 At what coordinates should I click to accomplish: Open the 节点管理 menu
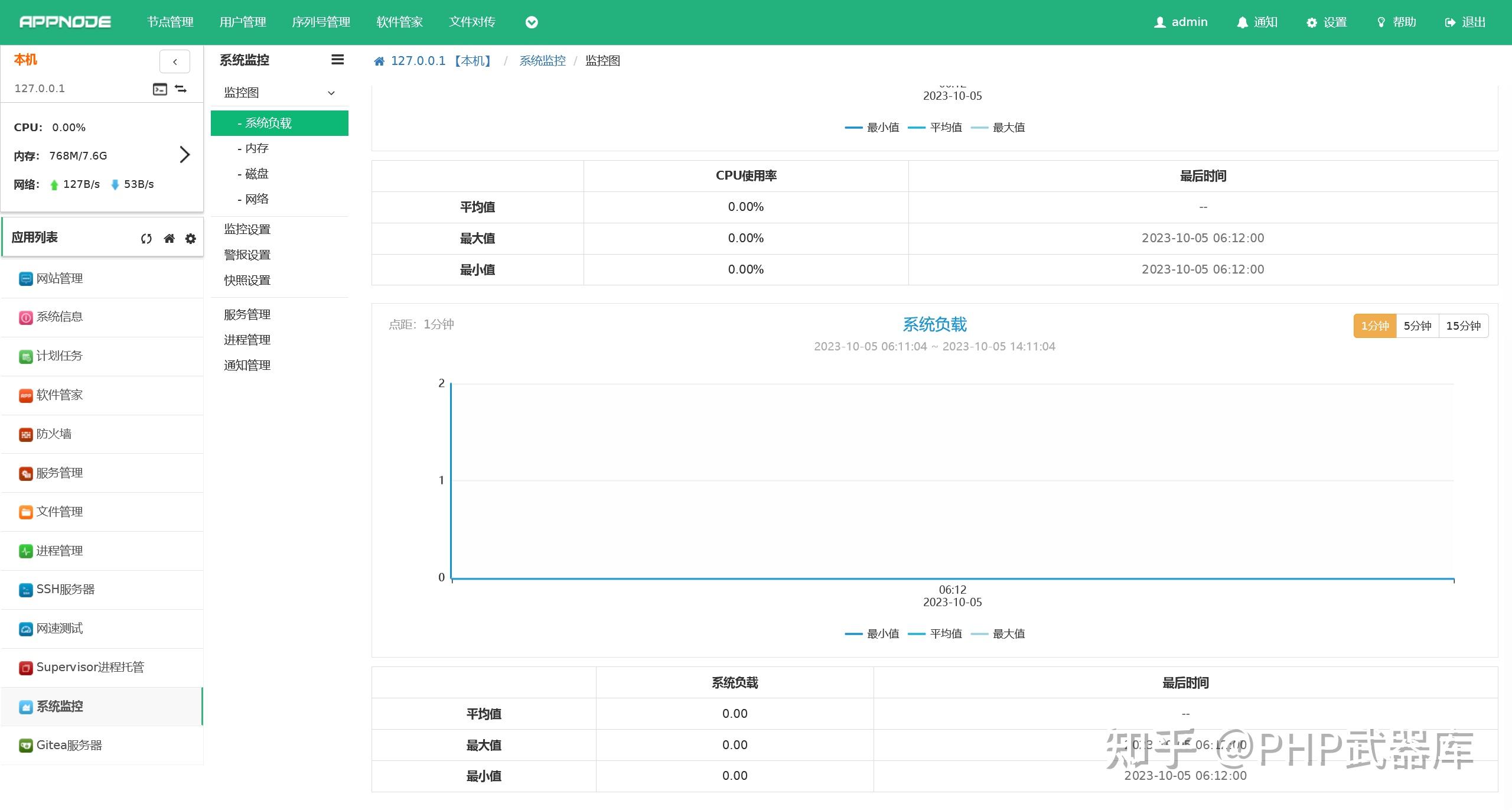[170, 22]
